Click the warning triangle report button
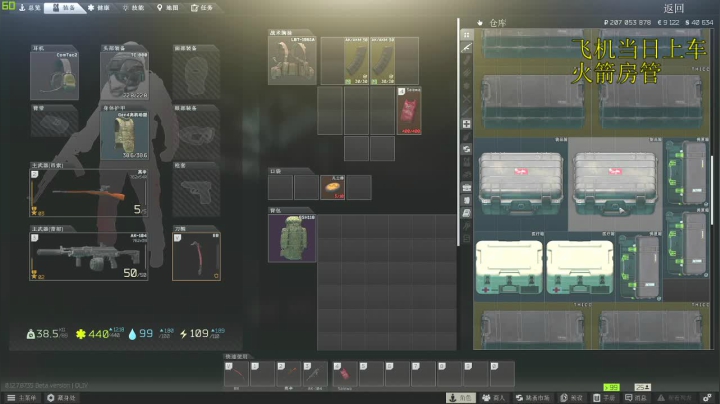This screenshot has height=404, width=720. (x=675, y=398)
